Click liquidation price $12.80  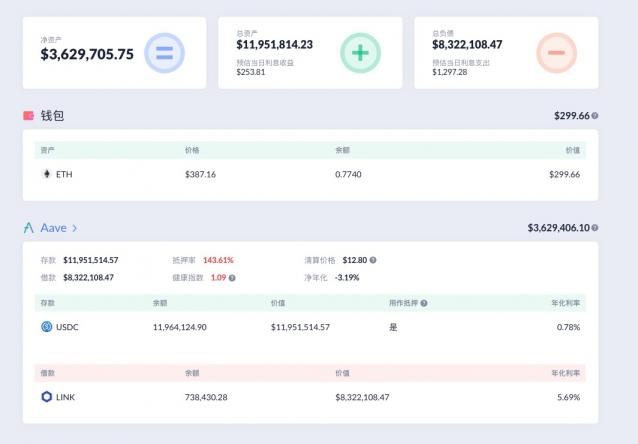[x=355, y=260]
